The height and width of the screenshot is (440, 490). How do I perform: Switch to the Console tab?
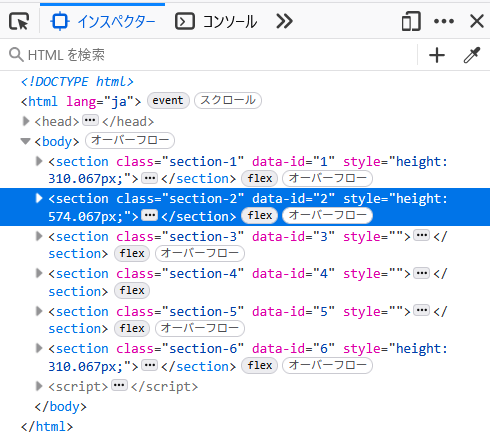(216, 22)
